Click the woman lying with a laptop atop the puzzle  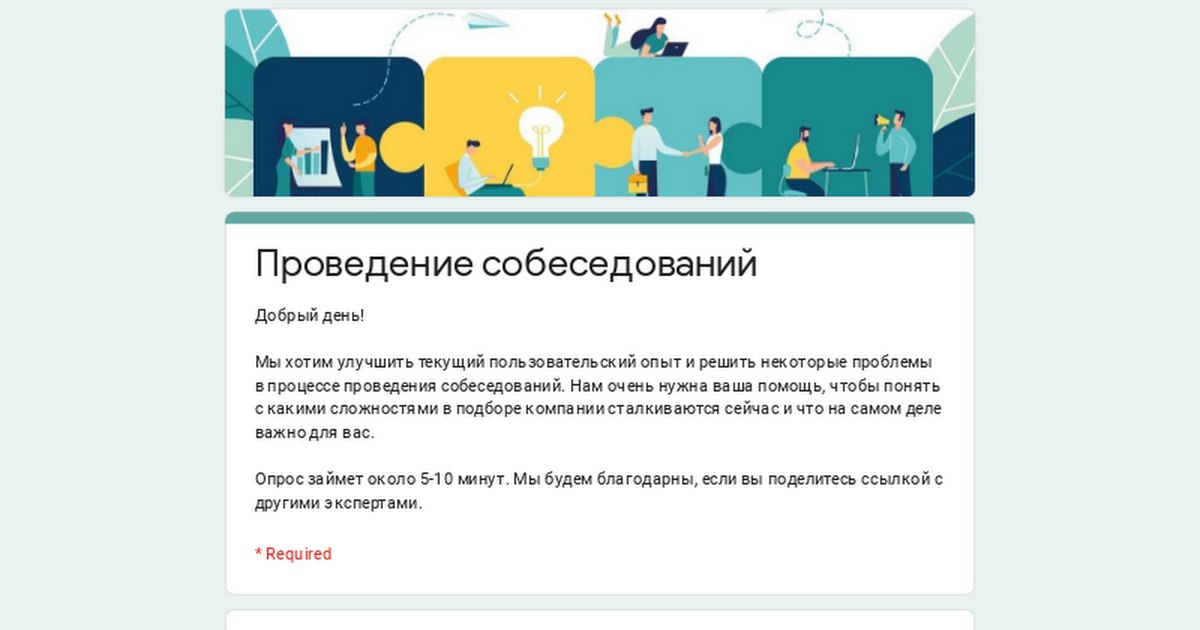tap(644, 36)
